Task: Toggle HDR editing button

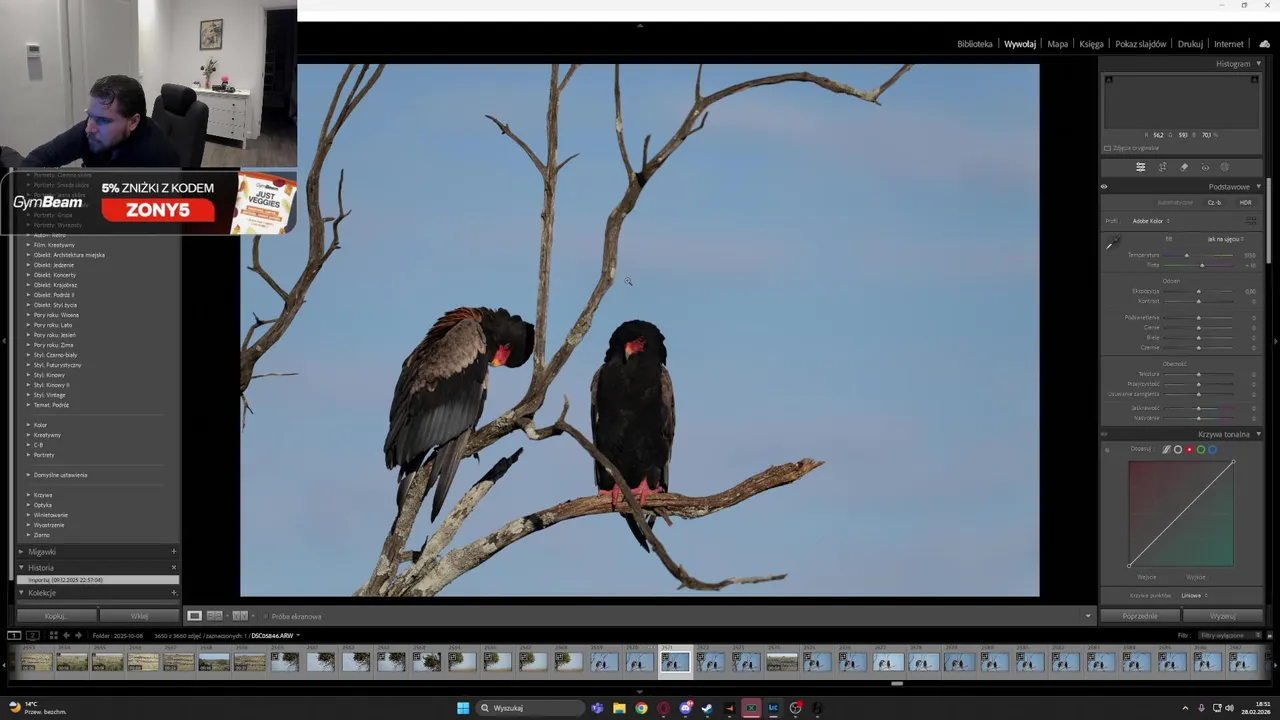Action: (x=1245, y=203)
